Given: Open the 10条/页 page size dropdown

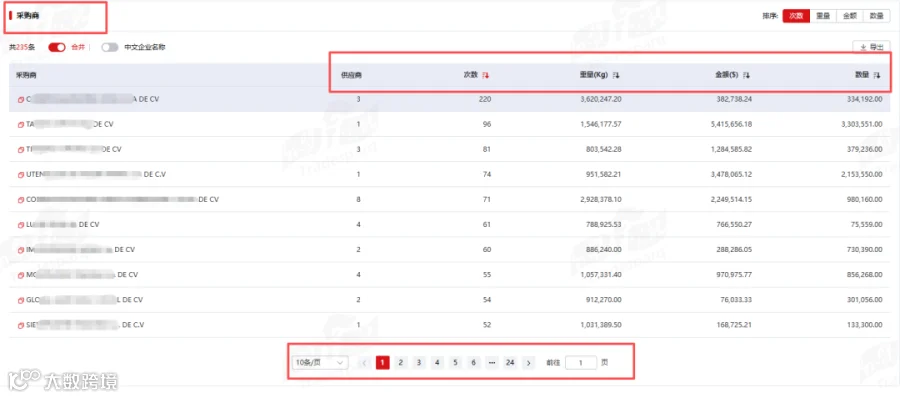Looking at the screenshot, I should tap(320, 362).
